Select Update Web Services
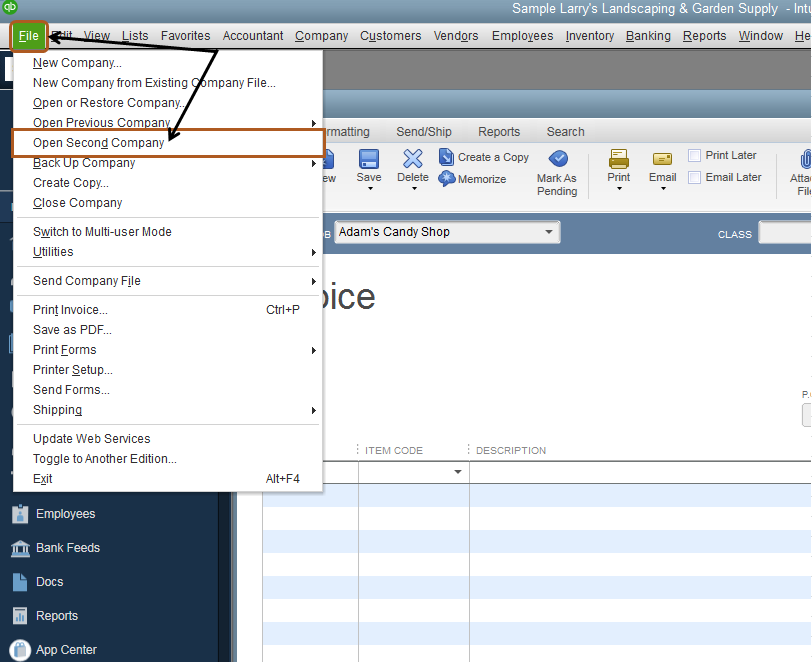The width and height of the screenshot is (812, 662). (x=167, y=439)
